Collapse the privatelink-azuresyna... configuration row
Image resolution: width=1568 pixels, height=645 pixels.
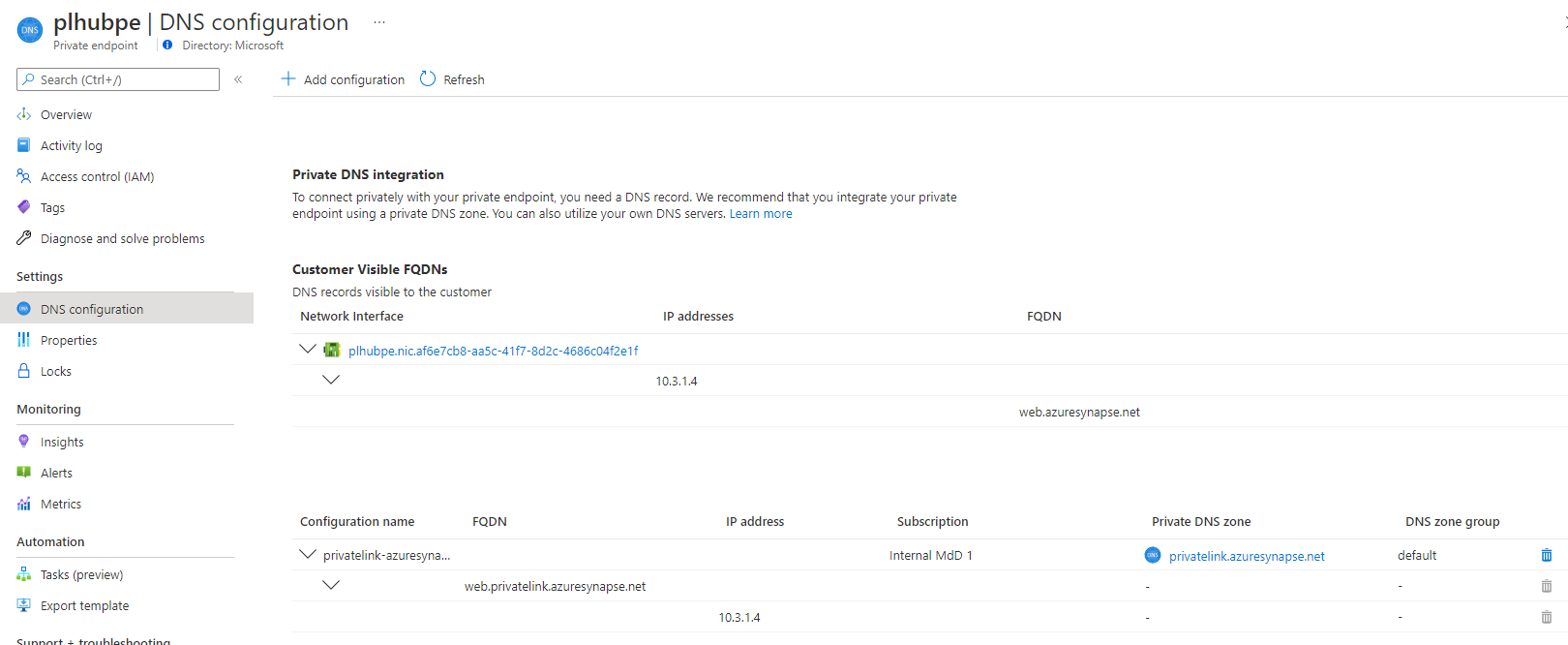point(308,554)
